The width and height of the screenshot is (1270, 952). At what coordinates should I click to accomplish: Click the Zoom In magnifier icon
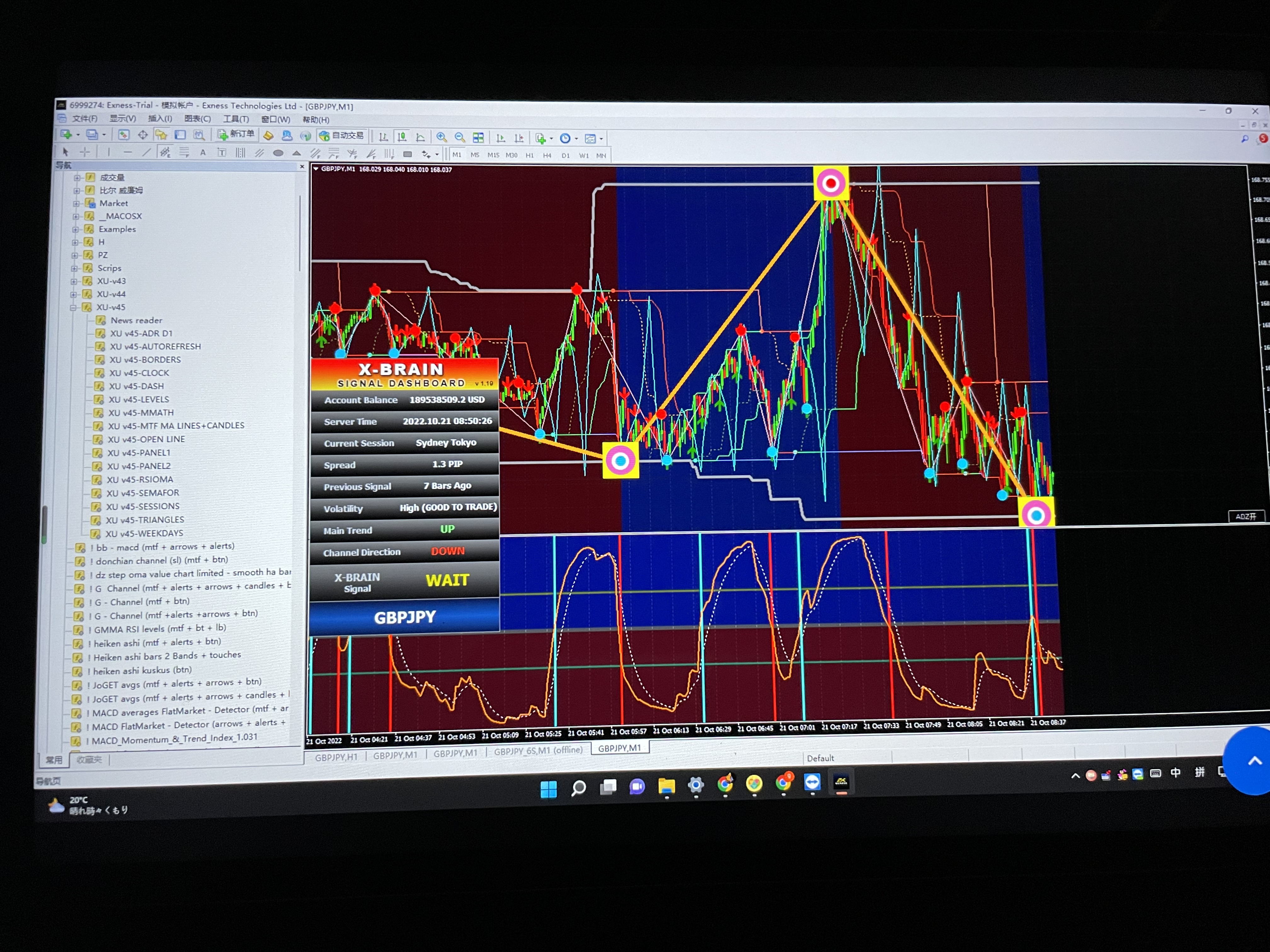coord(441,137)
